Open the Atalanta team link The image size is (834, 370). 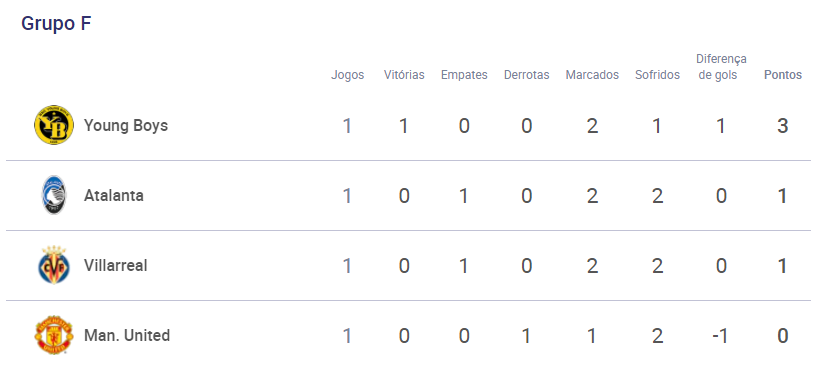(114, 196)
